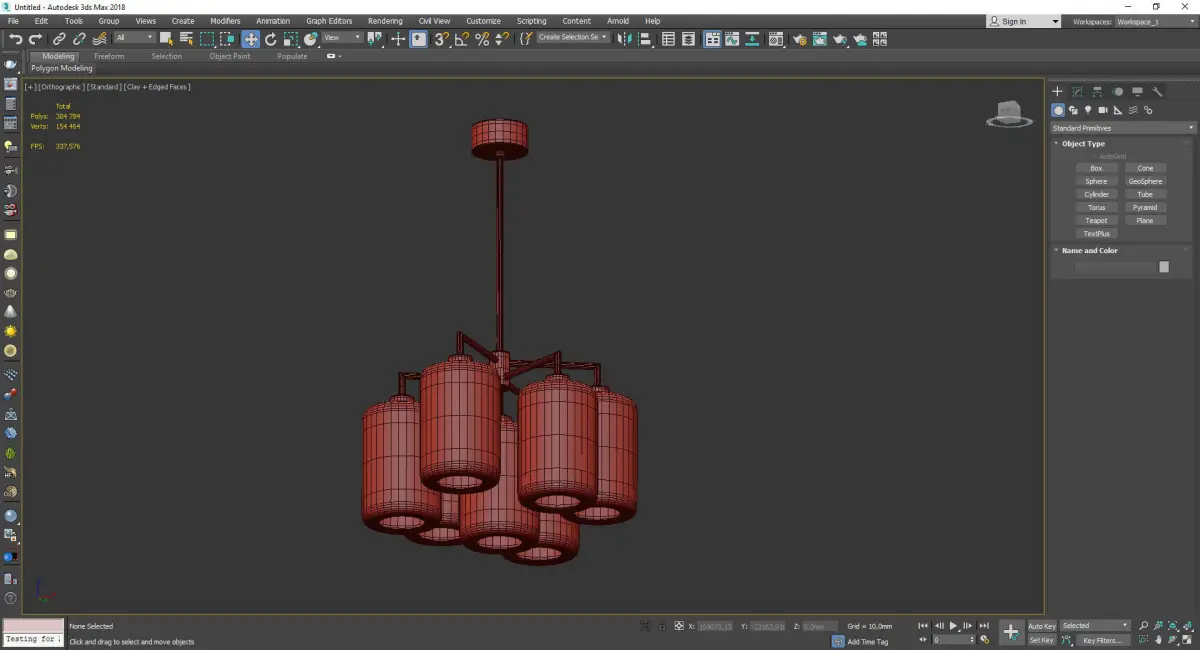This screenshot has height=650, width=1200.
Task: Switch to the Modify command panel
Action: [x=1077, y=91]
